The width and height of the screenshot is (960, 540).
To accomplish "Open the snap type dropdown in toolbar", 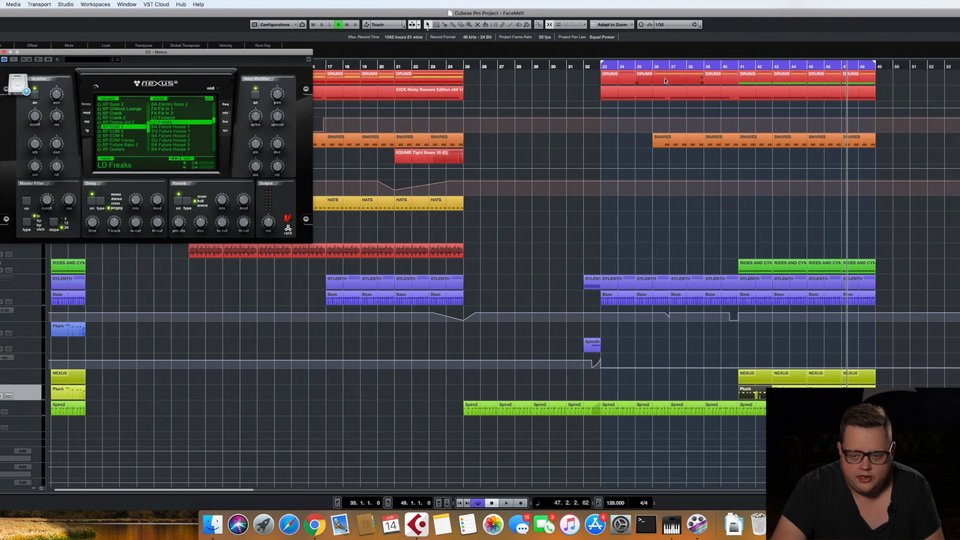I will [x=571, y=24].
